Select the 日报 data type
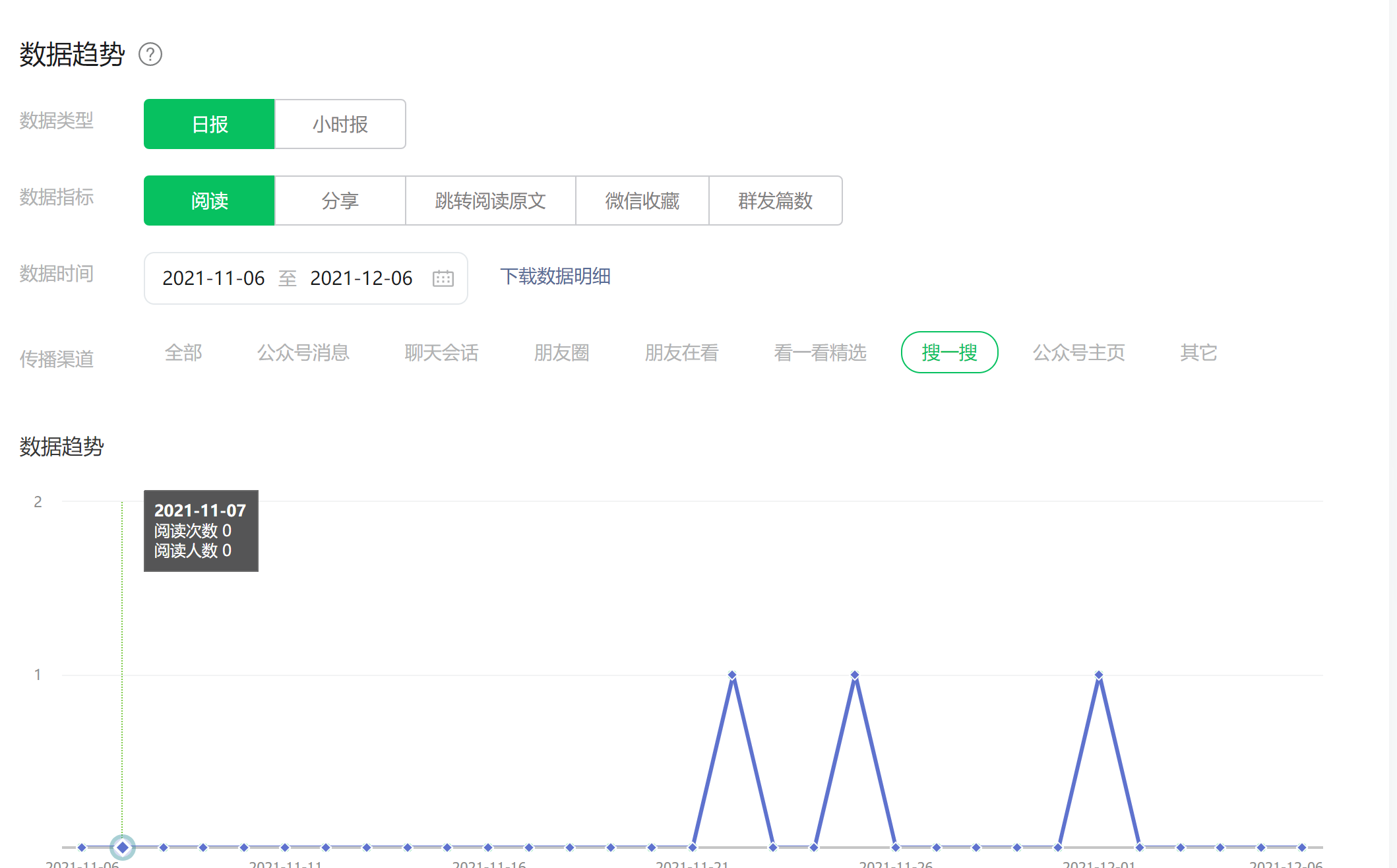The height and width of the screenshot is (868, 1397). click(x=209, y=124)
